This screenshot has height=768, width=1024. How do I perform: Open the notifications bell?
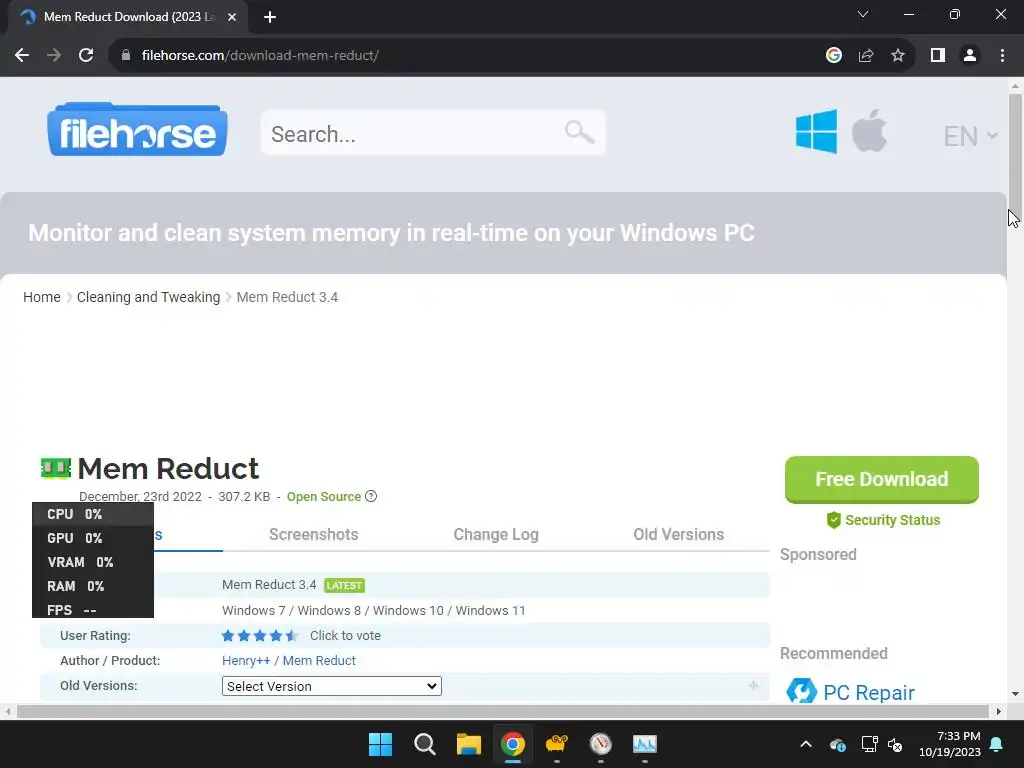(997, 744)
